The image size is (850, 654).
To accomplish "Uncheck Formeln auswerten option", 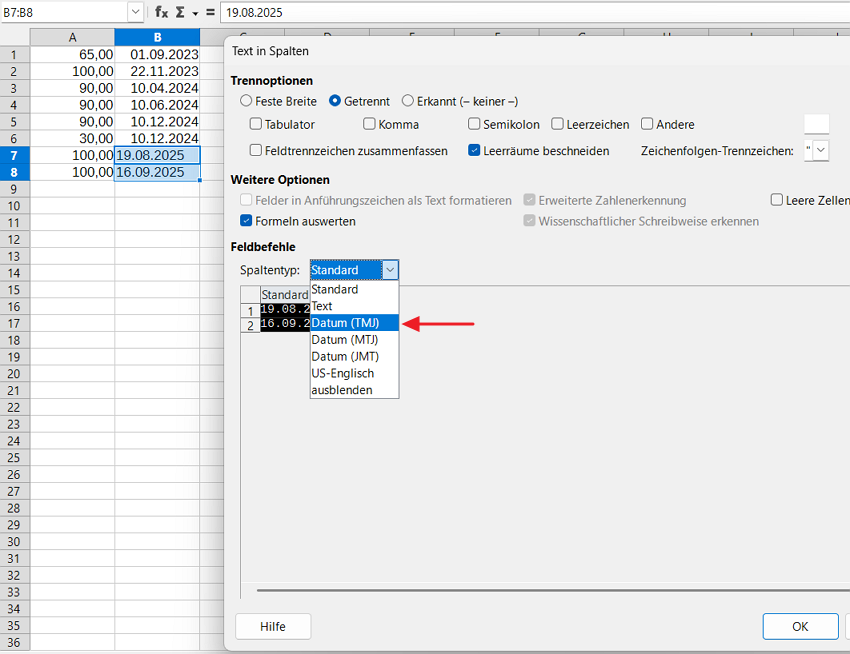I will pos(247,221).
